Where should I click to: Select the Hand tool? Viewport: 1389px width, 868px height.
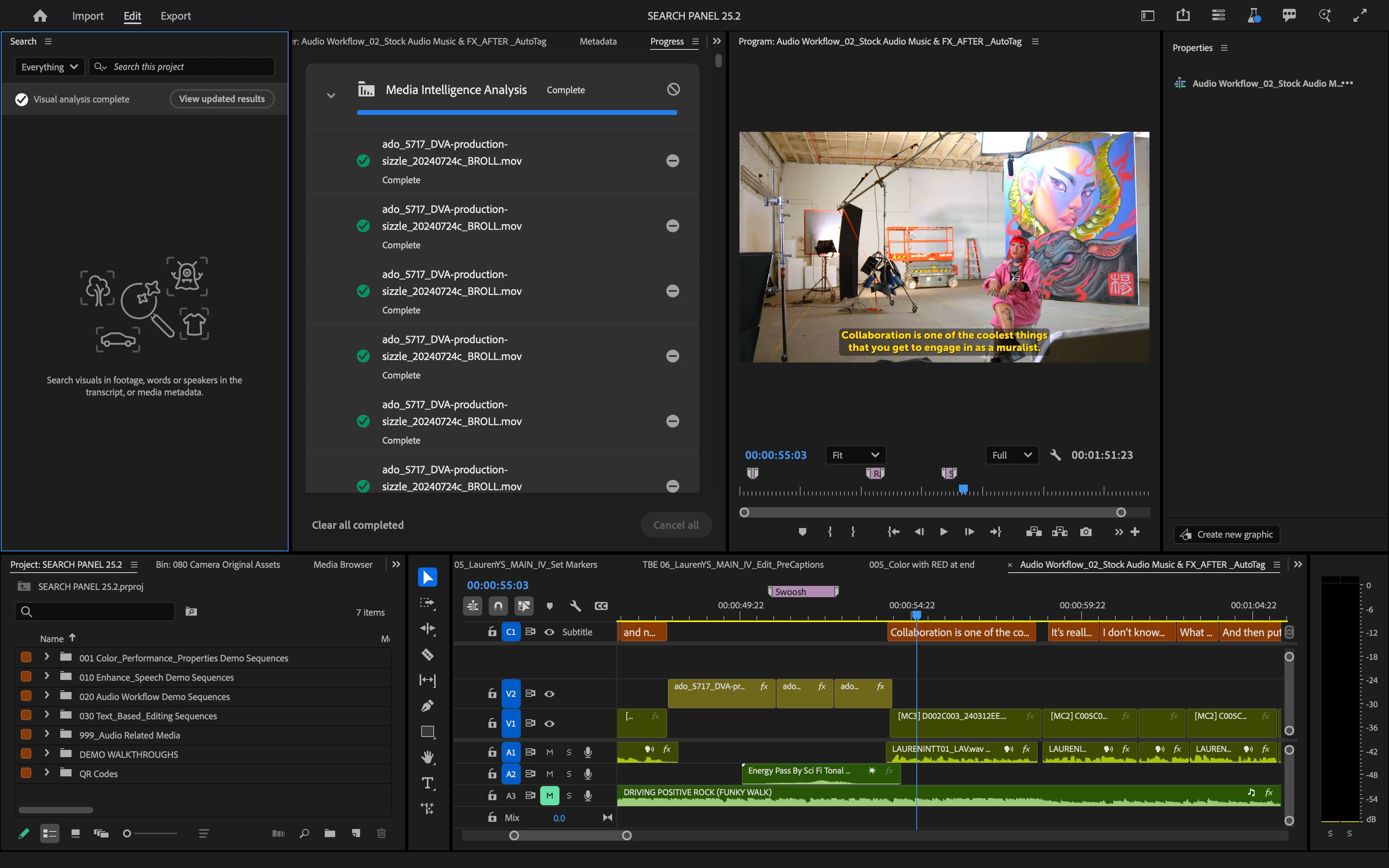pyautogui.click(x=427, y=758)
